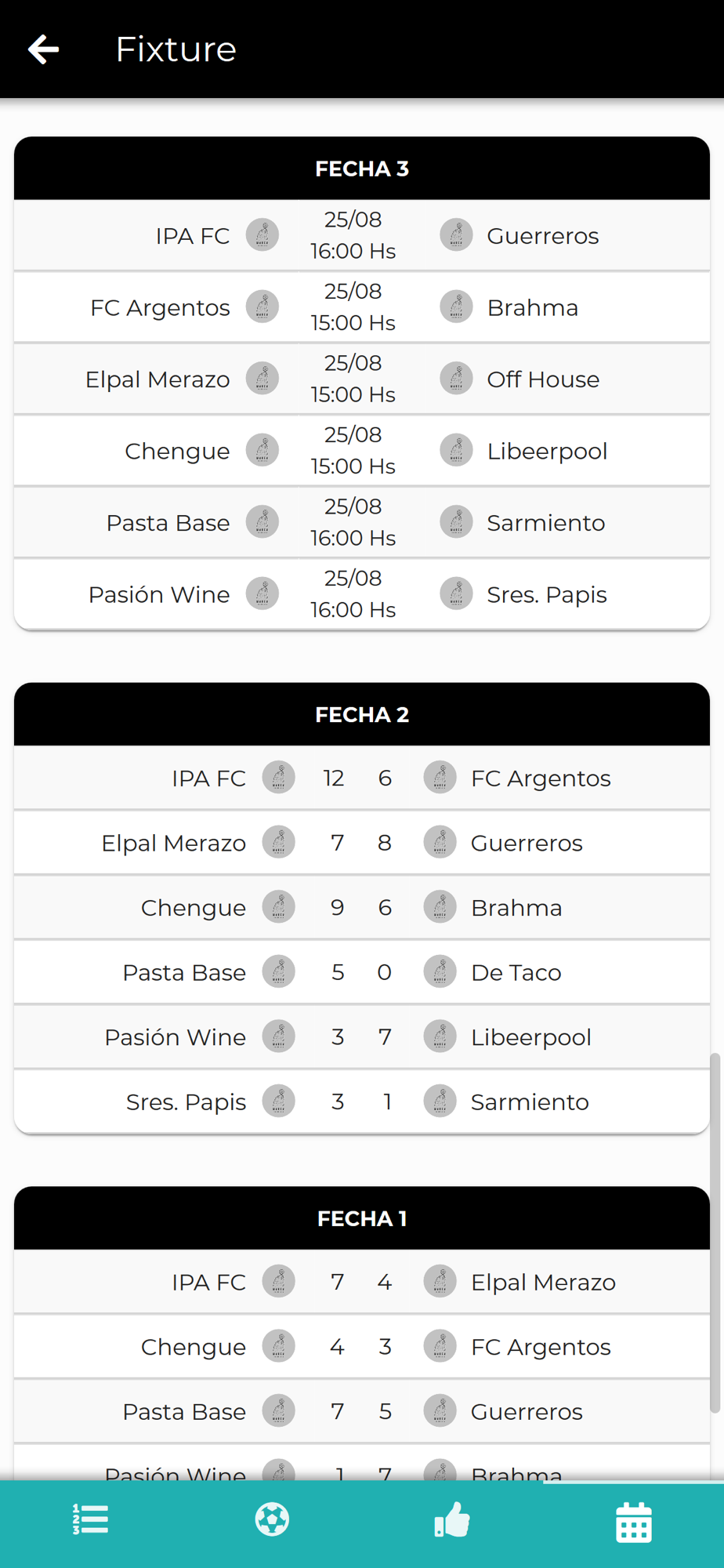Tap Guerreros team logo in Fecha 3
This screenshot has height=1568, width=724.
[456, 235]
